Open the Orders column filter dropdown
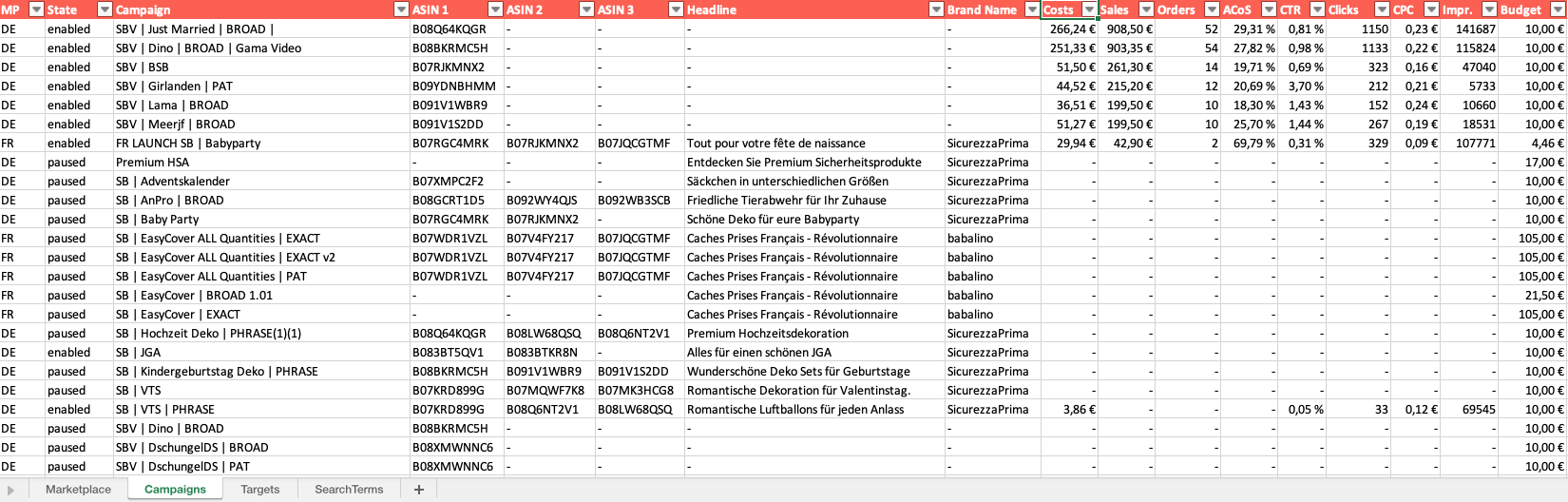Viewport: 1568px width, 502px height. coord(1212,10)
